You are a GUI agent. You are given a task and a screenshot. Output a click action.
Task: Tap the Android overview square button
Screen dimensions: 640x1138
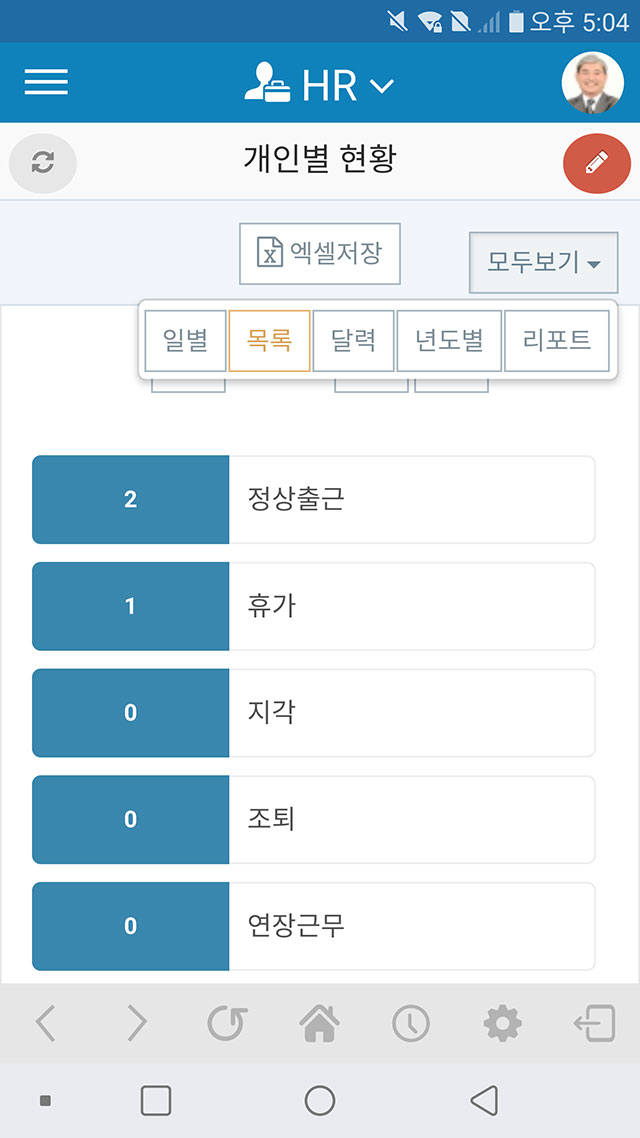click(x=156, y=1100)
